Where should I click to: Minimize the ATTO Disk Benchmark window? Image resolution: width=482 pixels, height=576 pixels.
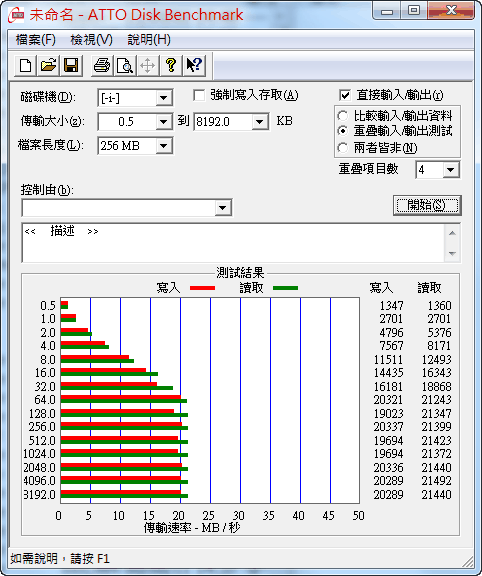[387, 11]
